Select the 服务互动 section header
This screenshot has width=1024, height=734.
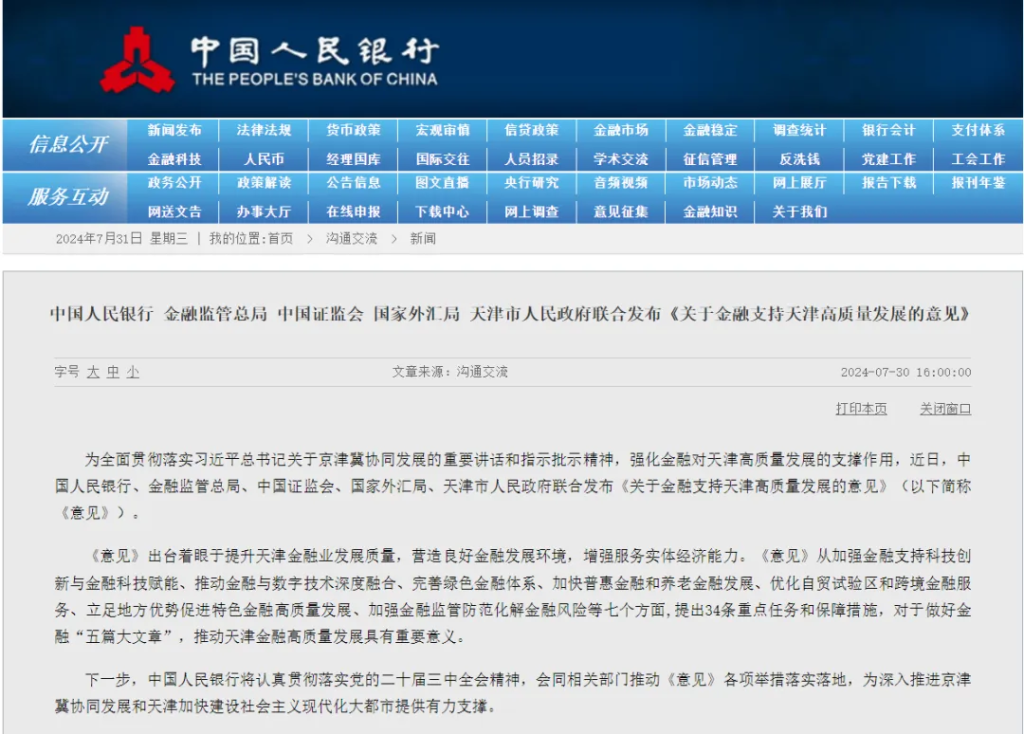point(68,197)
